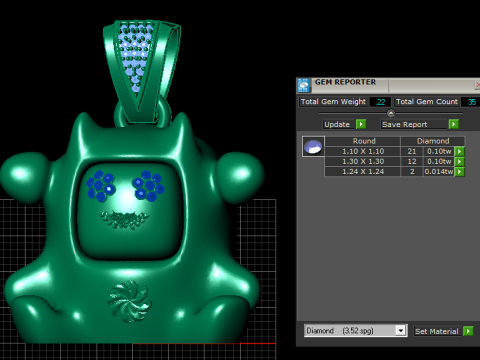Select the round gem thumbnail icon

(x=313, y=146)
